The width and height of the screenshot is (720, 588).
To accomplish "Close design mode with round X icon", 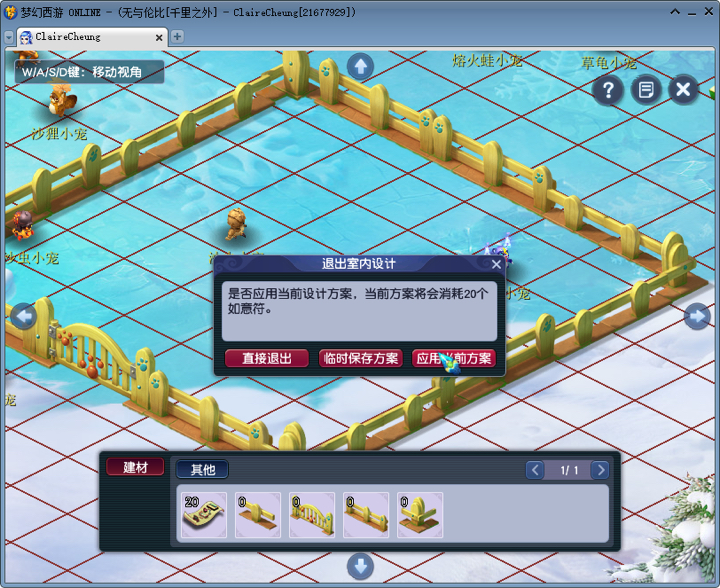I will point(683,90).
